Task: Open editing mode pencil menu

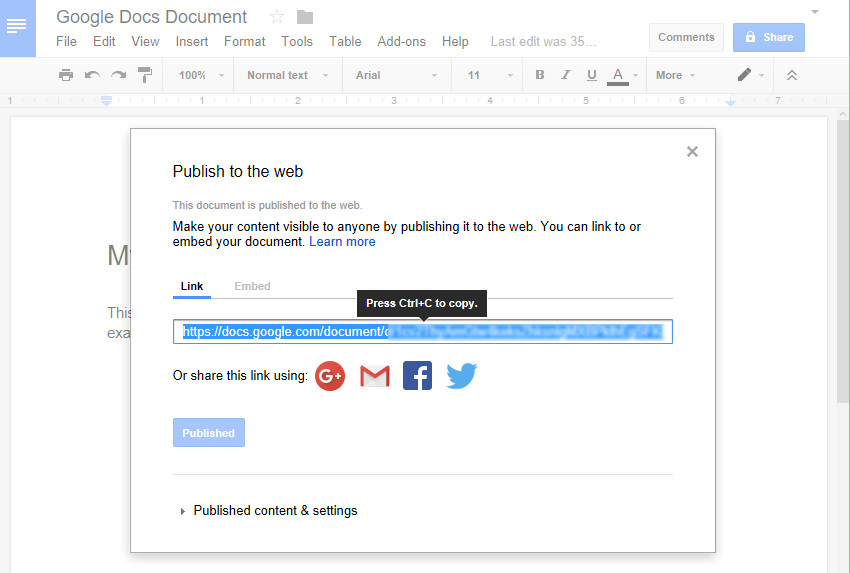Action: click(x=751, y=75)
